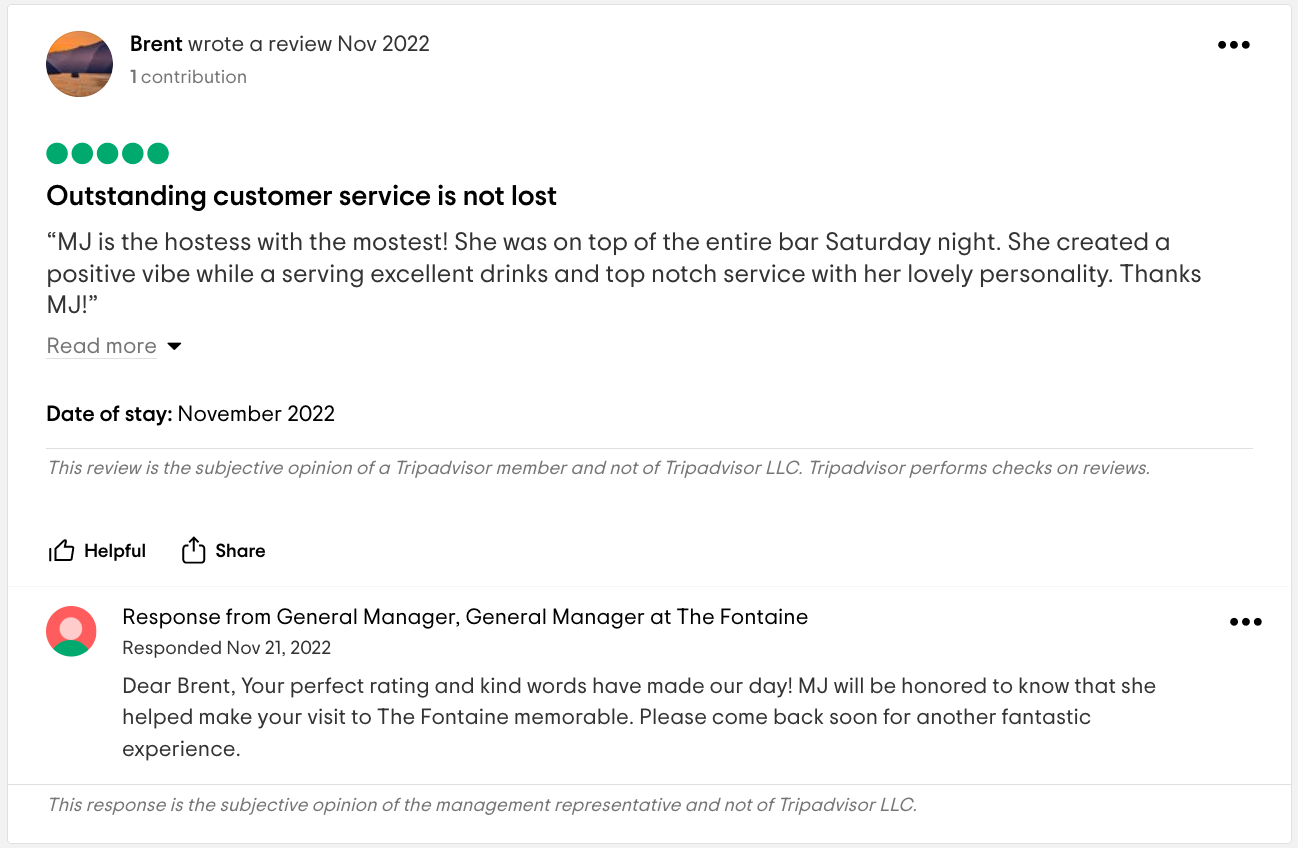Click the five green rating bubbles

pos(106,153)
